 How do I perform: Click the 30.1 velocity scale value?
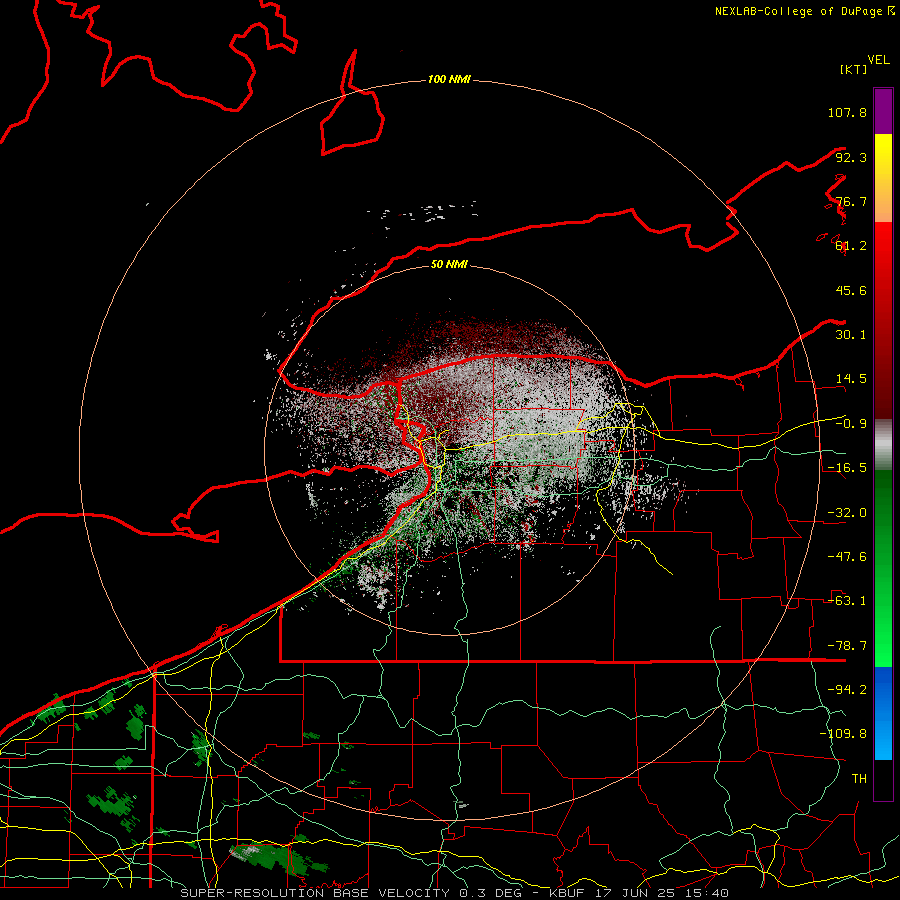(x=851, y=335)
